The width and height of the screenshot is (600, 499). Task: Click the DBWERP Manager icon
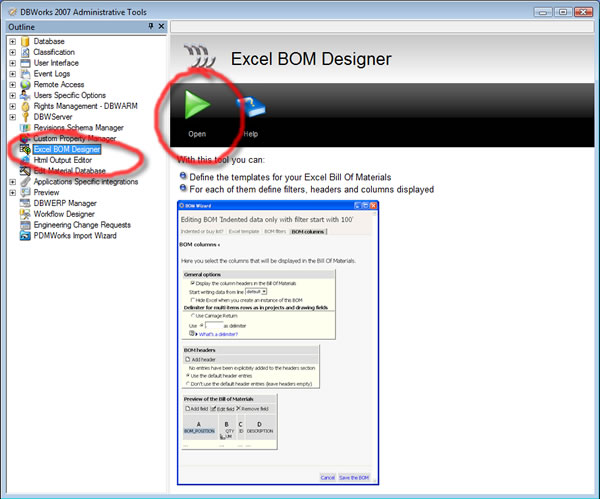pos(25,203)
